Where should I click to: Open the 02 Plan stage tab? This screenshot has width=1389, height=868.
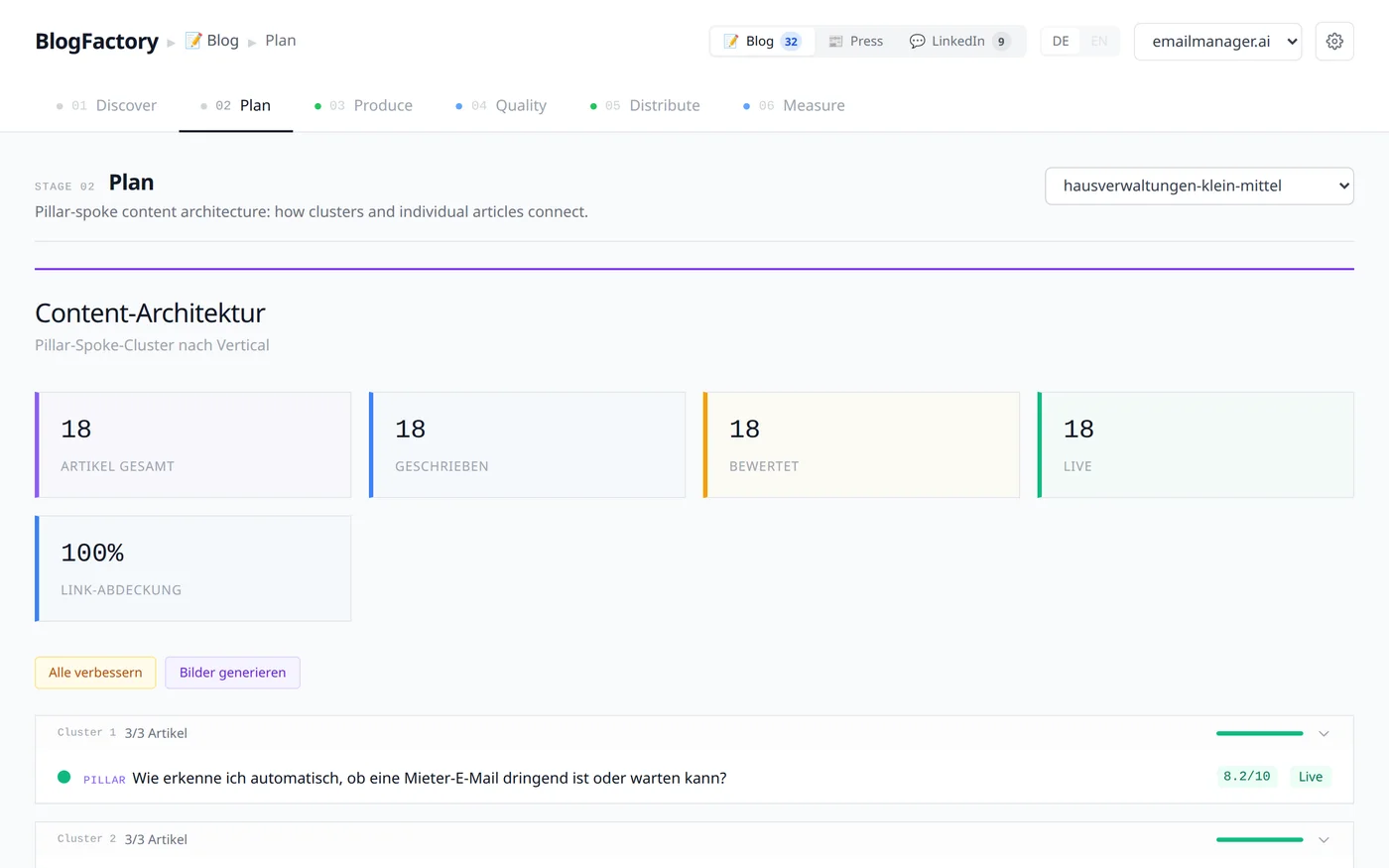click(236, 105)
